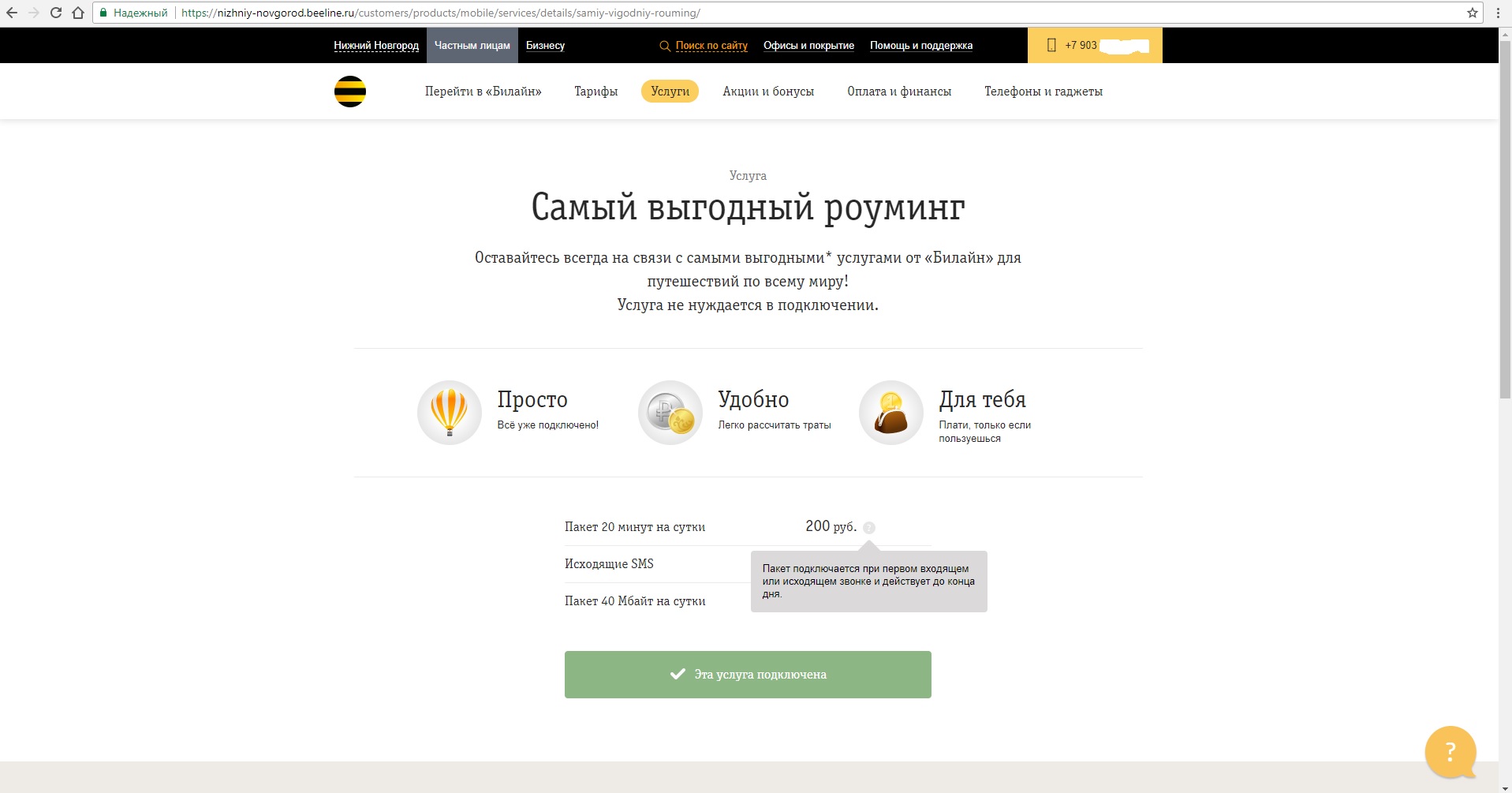Click the phone icon in account box
1512x793 pixels.
1051,45
